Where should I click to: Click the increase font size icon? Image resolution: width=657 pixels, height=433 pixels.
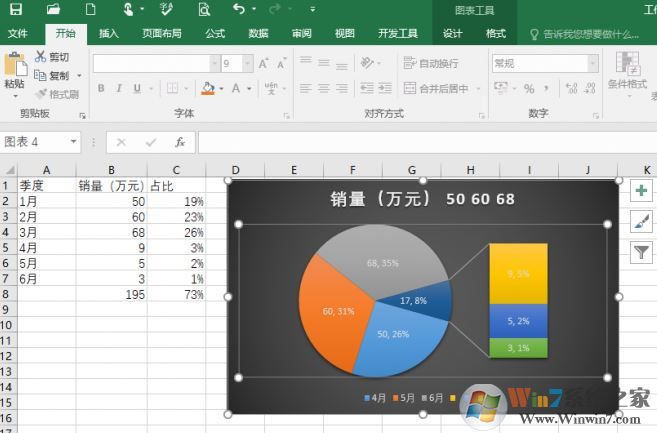[264, 64]
